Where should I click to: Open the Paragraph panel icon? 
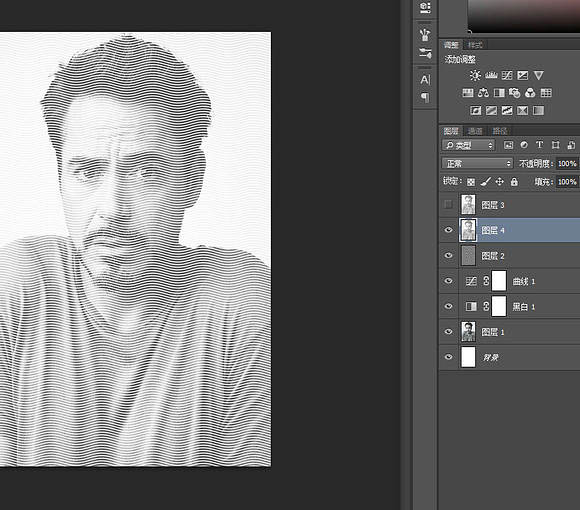tap(425, 97)
